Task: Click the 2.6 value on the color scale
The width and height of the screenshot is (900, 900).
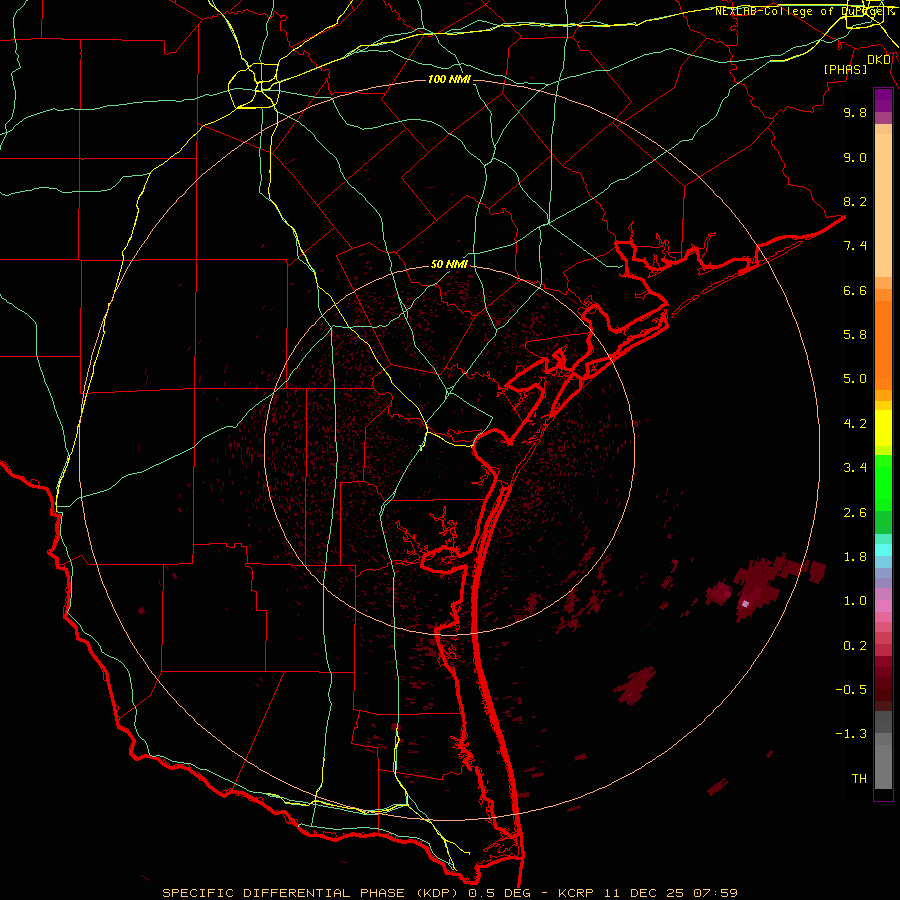Action: pos(855,513)
